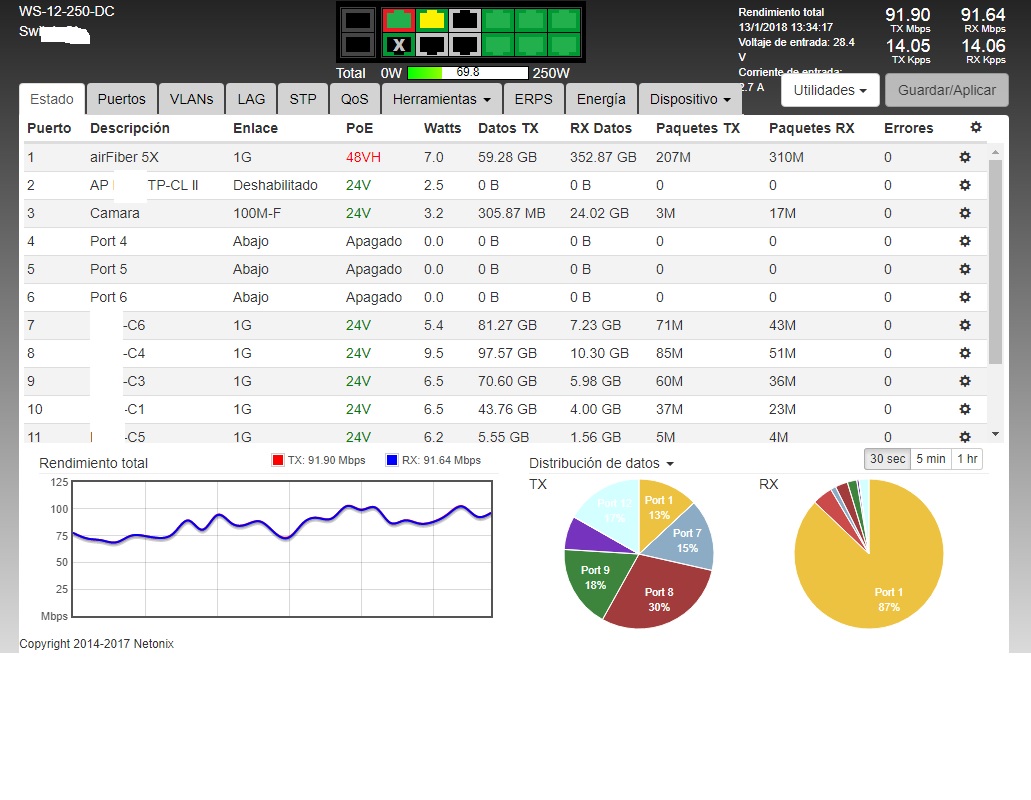The width and height of the screenshot is (1031, 800).
Task: Expand the Herramientas dropdown menu
Action: 441,99
